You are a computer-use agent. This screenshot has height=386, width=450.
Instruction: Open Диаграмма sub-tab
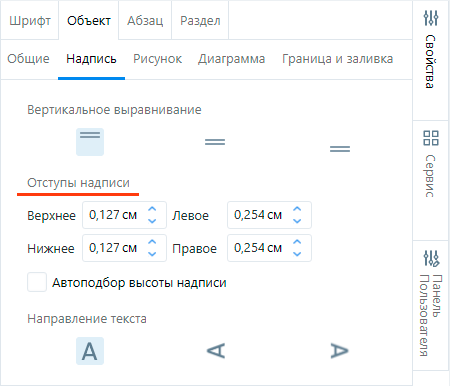[232, 59]
